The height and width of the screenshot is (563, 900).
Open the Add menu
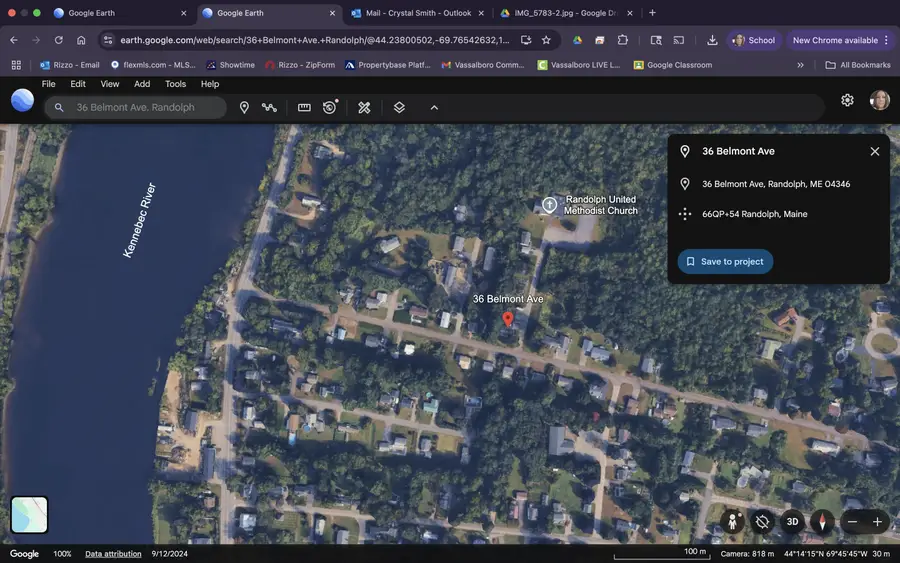pyautogui.click(x=142, y=84)
